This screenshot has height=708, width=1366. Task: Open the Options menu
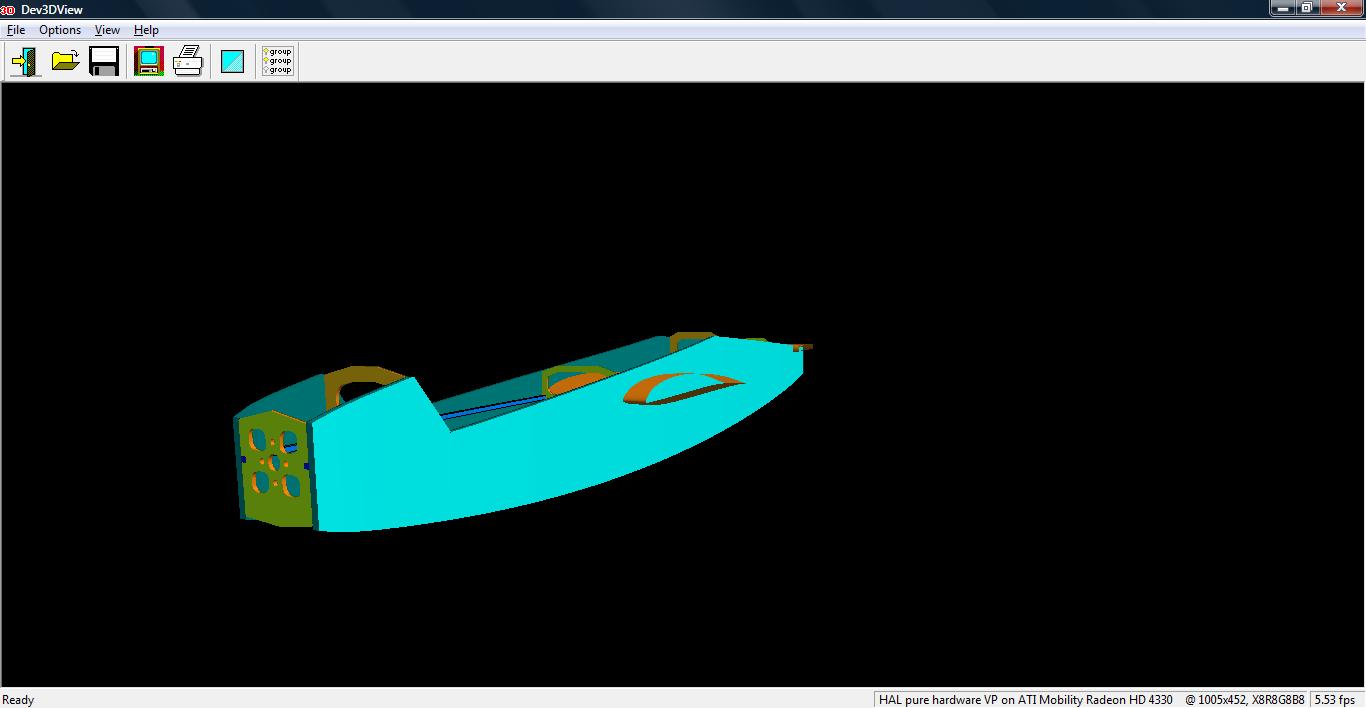[60, 30]
